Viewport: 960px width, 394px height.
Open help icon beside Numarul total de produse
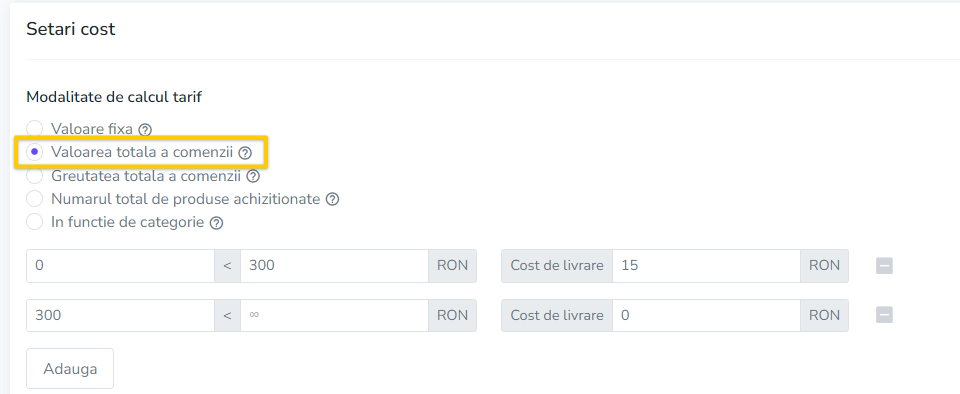332,199
